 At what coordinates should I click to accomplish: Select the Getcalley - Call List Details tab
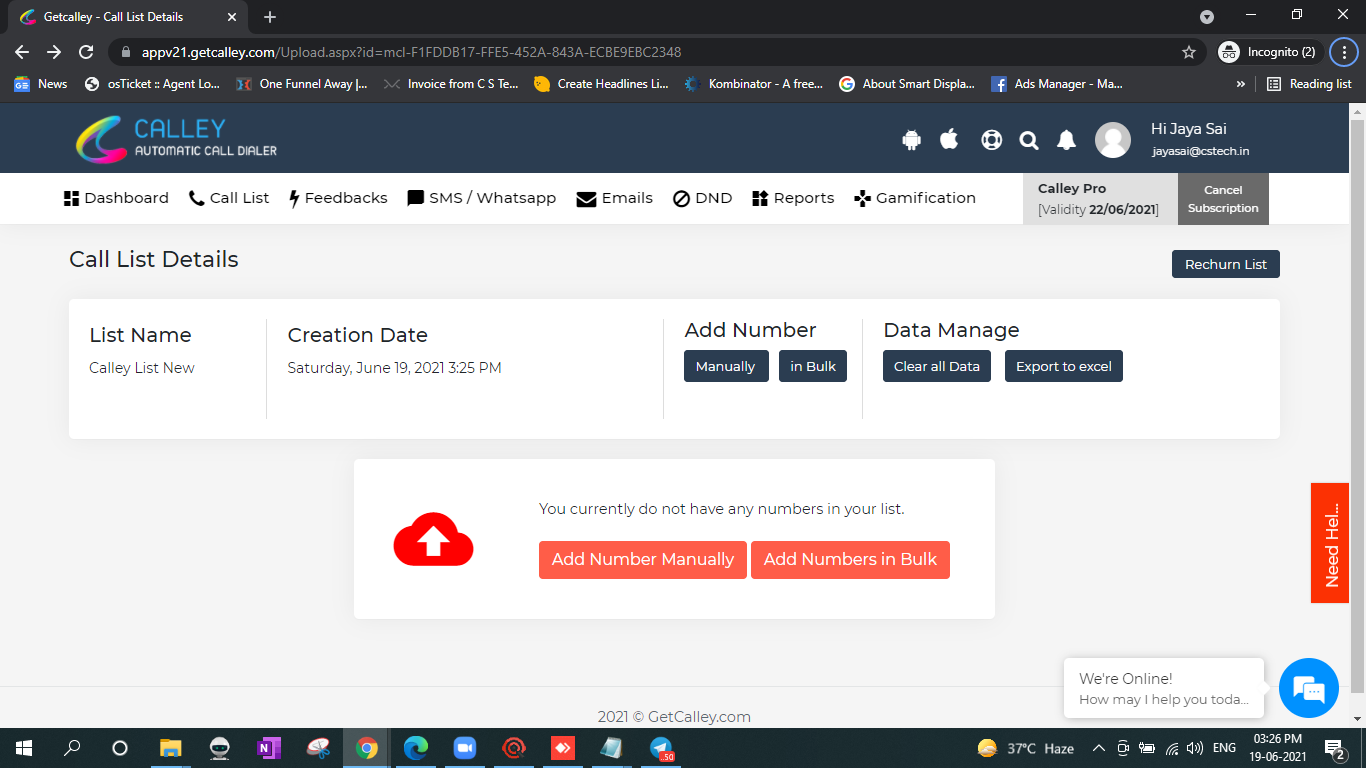[127, 17]
